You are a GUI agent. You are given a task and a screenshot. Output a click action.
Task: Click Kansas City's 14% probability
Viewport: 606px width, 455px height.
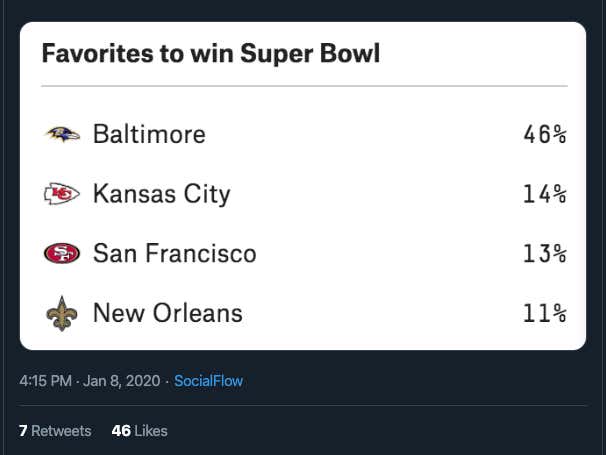click(x=545, y=194)
